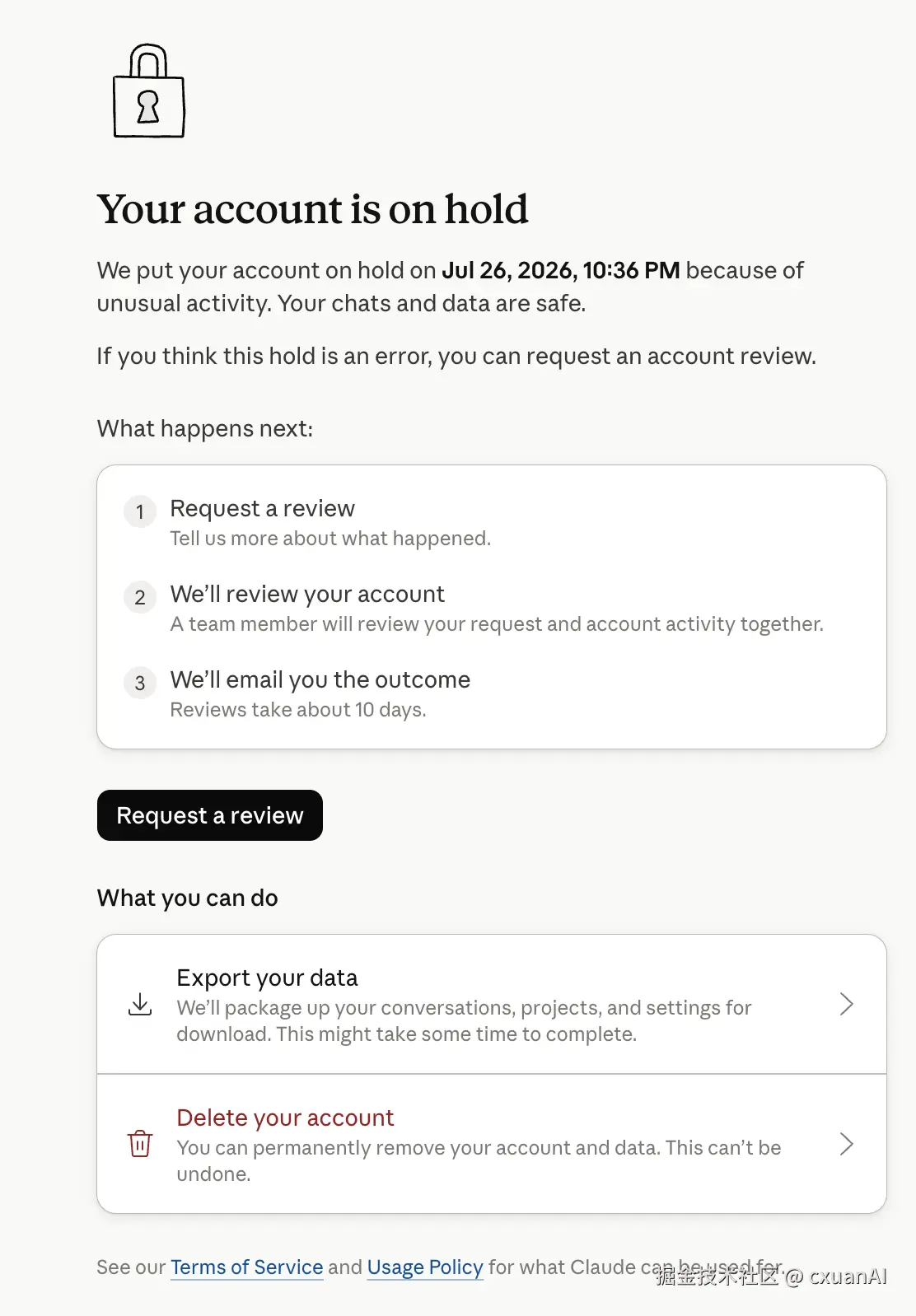Click the download icon beside Export your data

[140, 1004]
